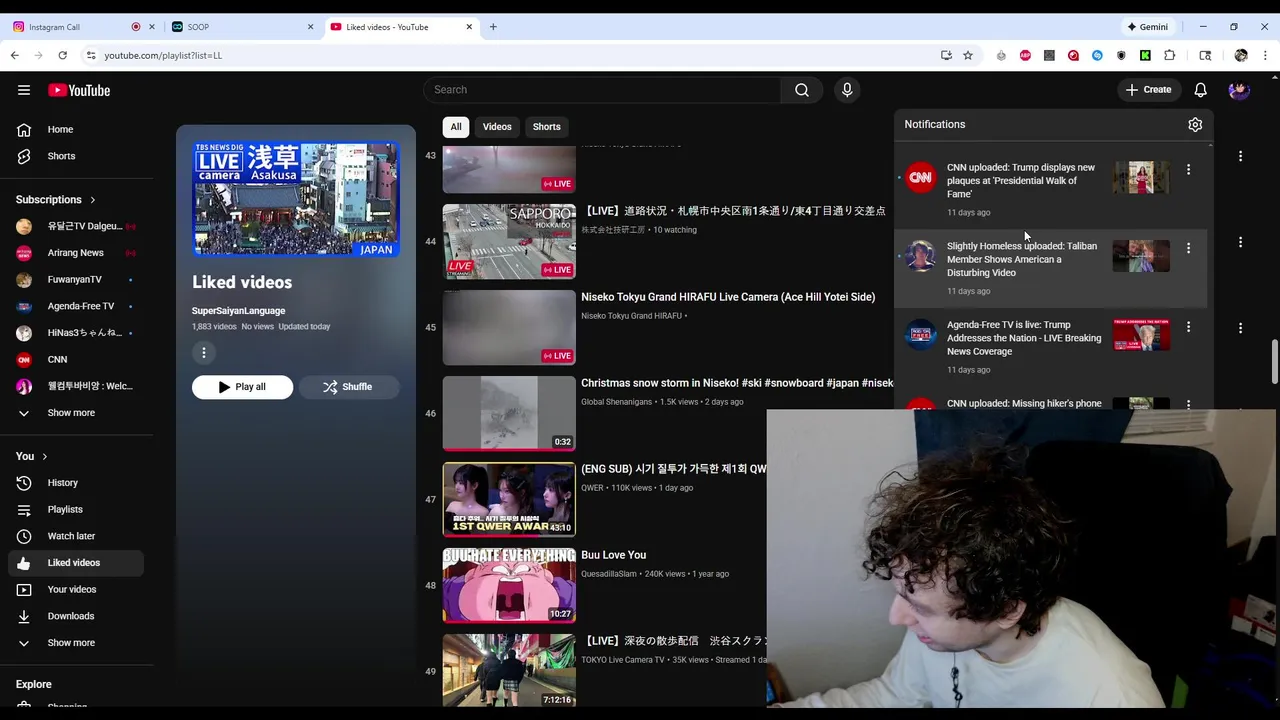
Task: Click the search magnifier button
Action: [x=802, y=90]
